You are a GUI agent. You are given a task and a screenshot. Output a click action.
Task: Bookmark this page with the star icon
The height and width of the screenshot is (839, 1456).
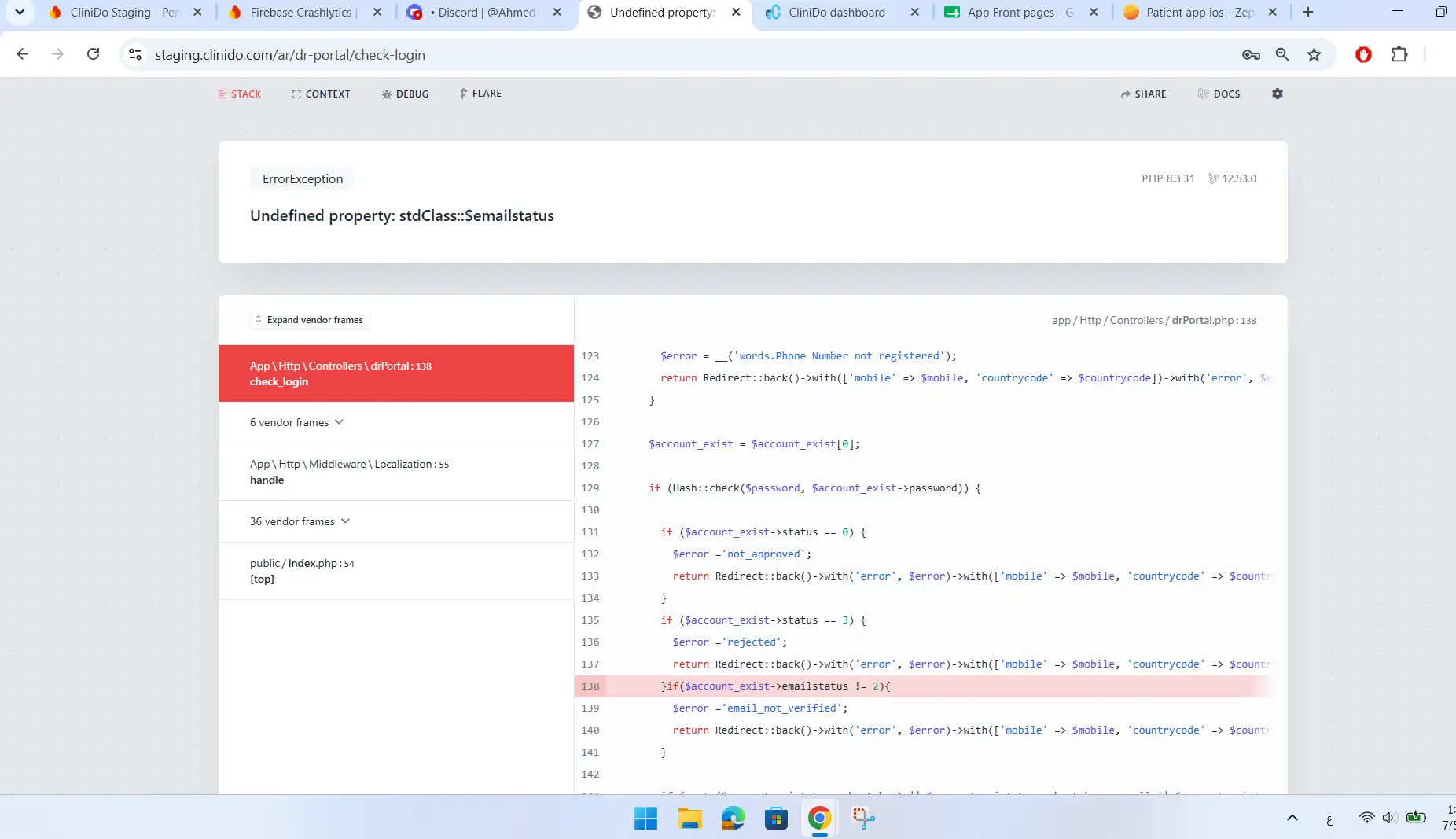tap(1314, 54)
